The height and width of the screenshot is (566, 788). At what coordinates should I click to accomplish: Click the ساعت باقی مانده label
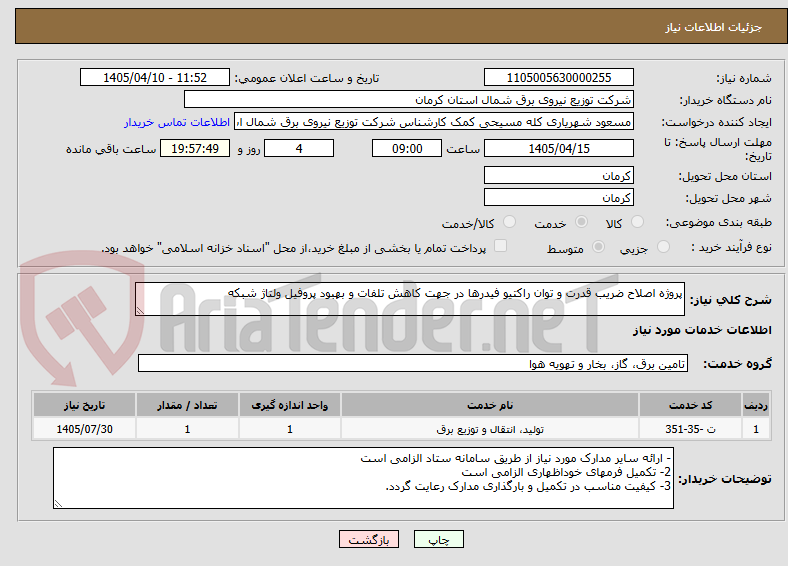coord(111,149)
